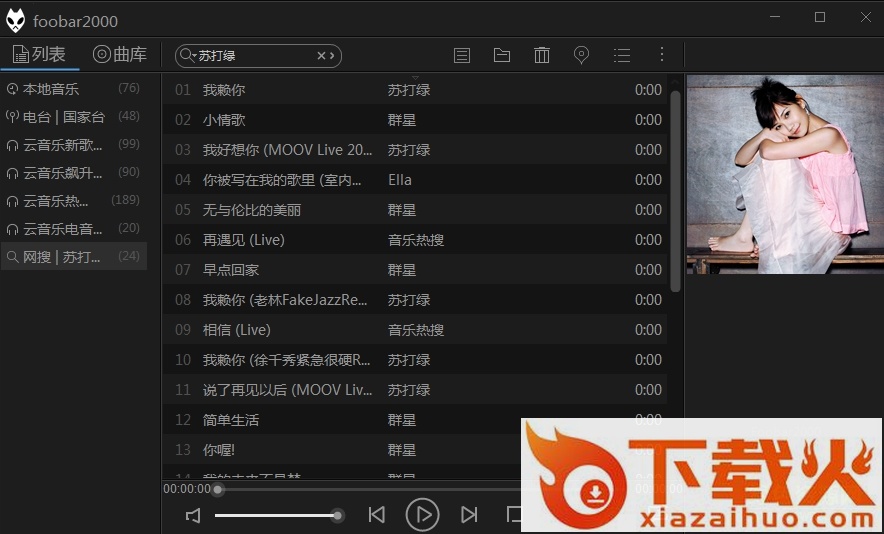Maximize the foobar2000 window
884x534 pixels.
pos(820,17)
